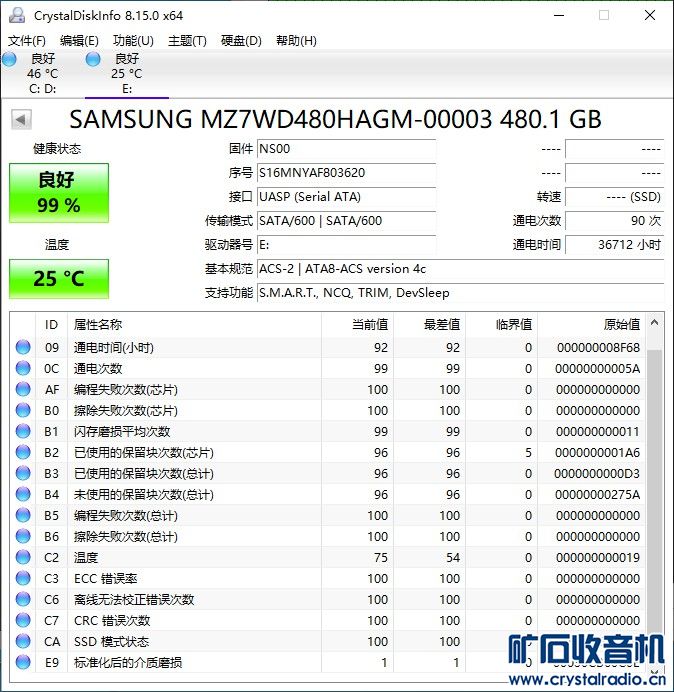Click raw value 000000008F68
Image resolution: width=674 pixels, height=692 pixels.
pos(598,347)
